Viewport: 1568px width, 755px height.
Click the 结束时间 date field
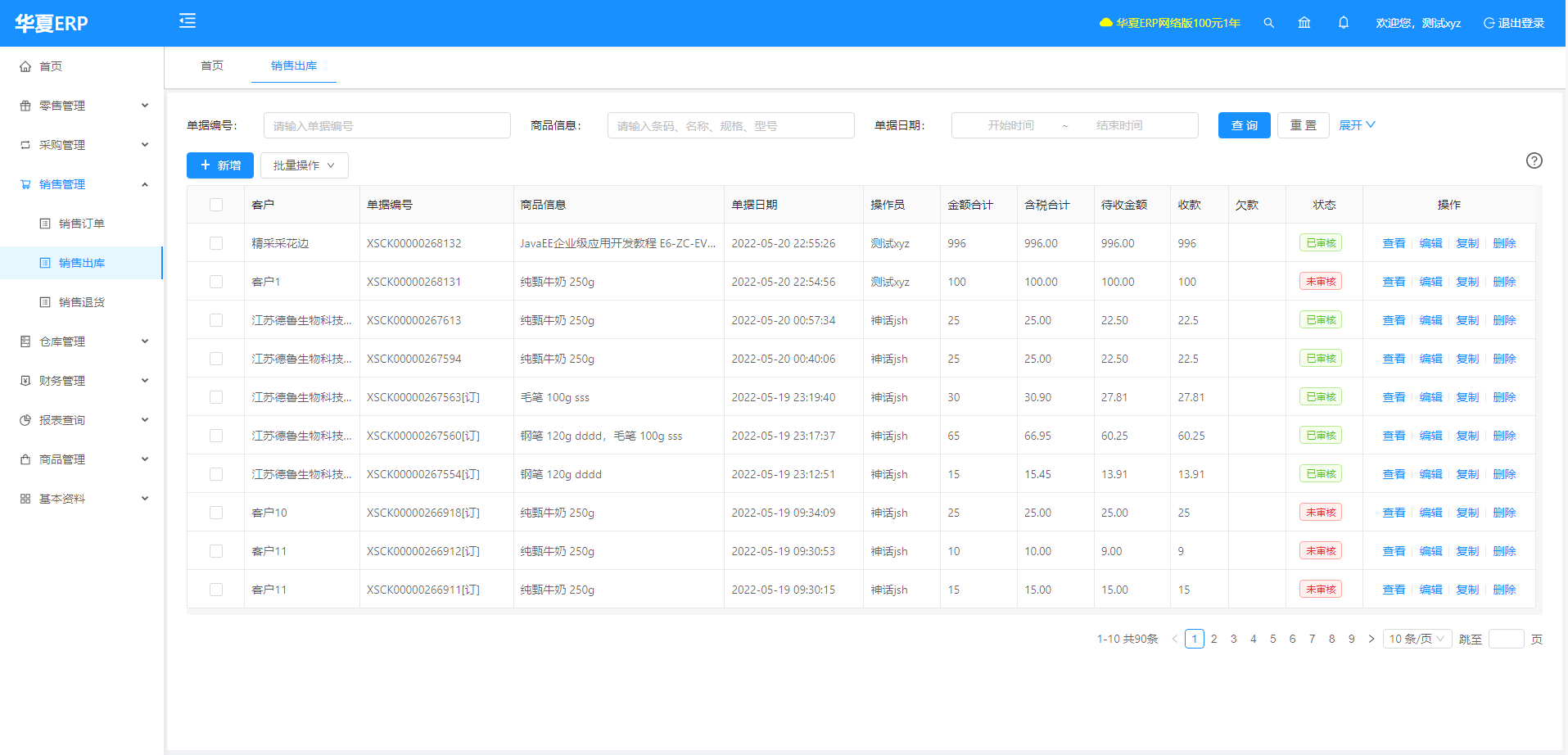[1119, 125]
